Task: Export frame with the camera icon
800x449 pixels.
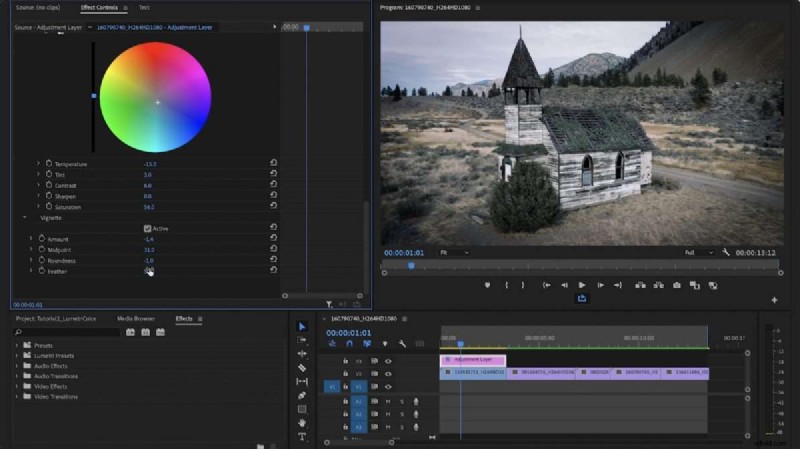Action: point(677,285)
